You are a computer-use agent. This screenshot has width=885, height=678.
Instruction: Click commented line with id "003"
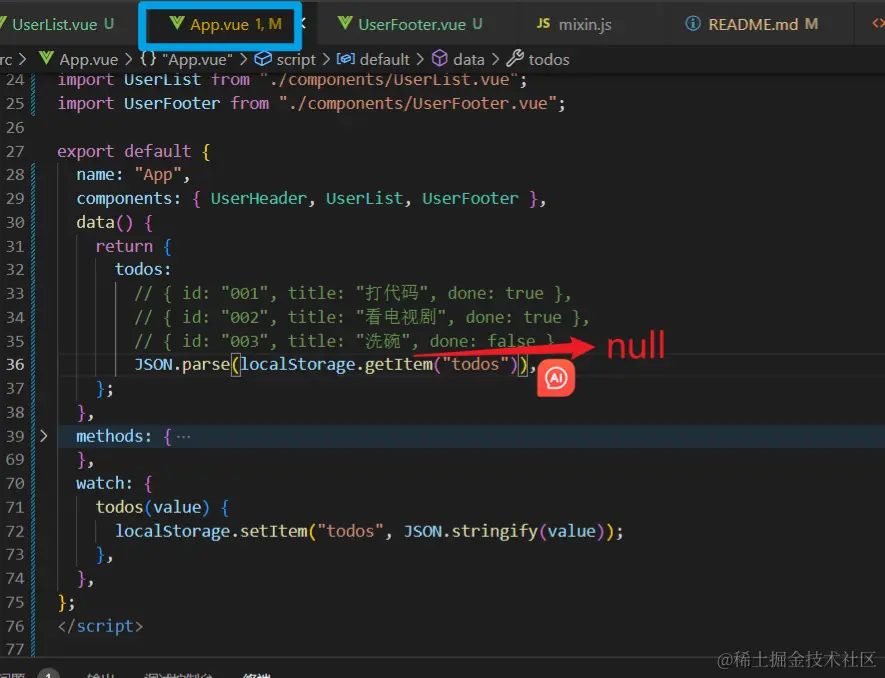coord(345,341)
